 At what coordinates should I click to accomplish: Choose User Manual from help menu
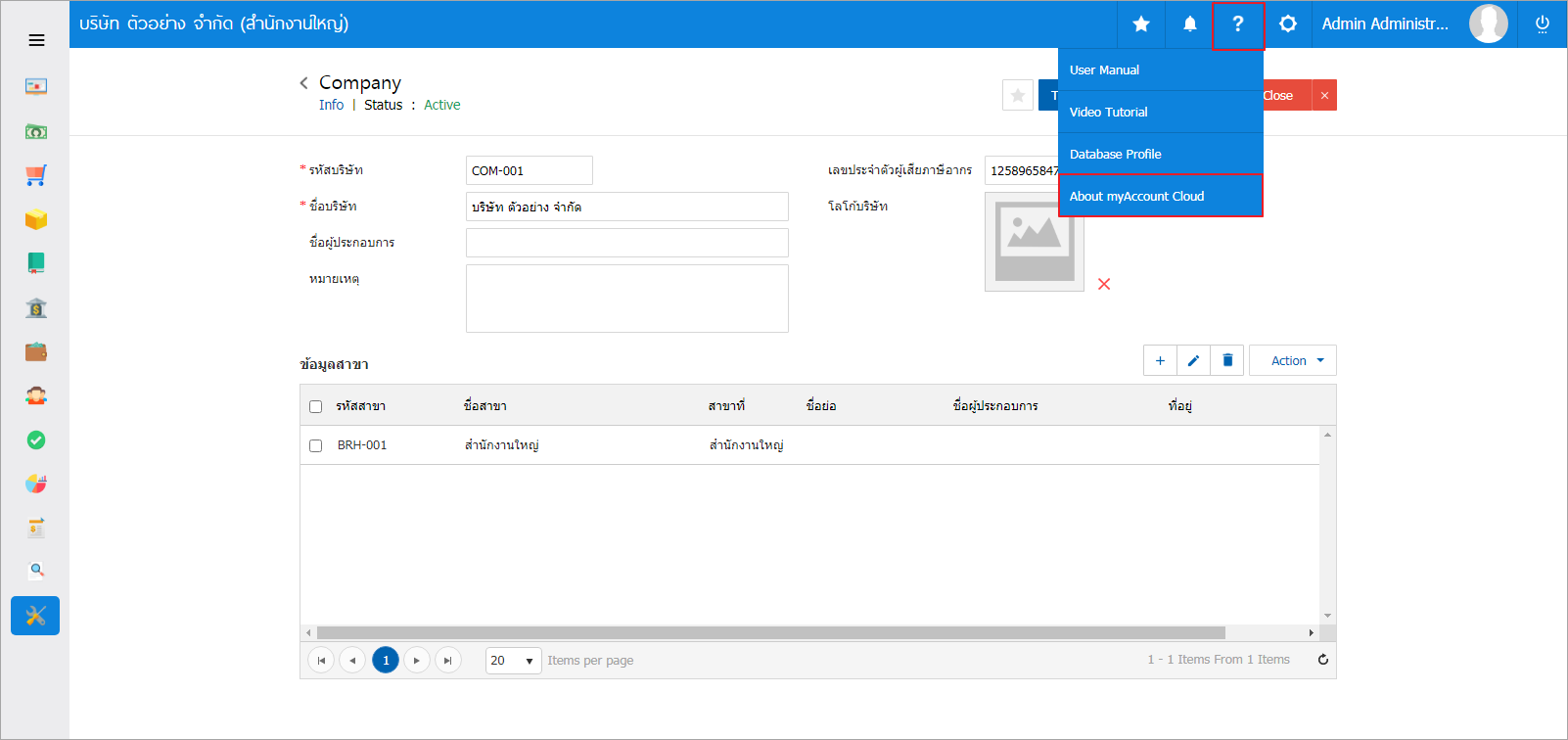1161,70
